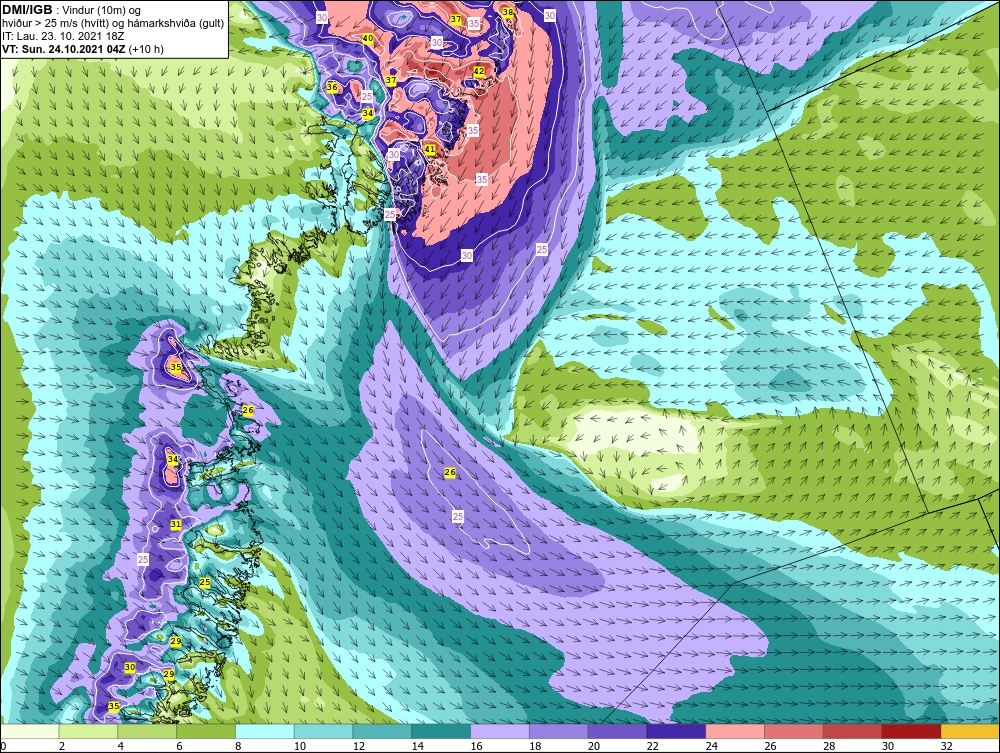The image size is (1000, 753).
Task: Click the legend scale number 22
Action: [x=652, y=746]
